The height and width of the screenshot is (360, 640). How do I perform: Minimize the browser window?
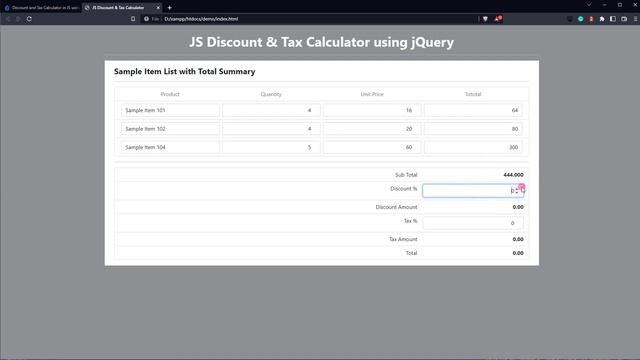pos(604,5)
